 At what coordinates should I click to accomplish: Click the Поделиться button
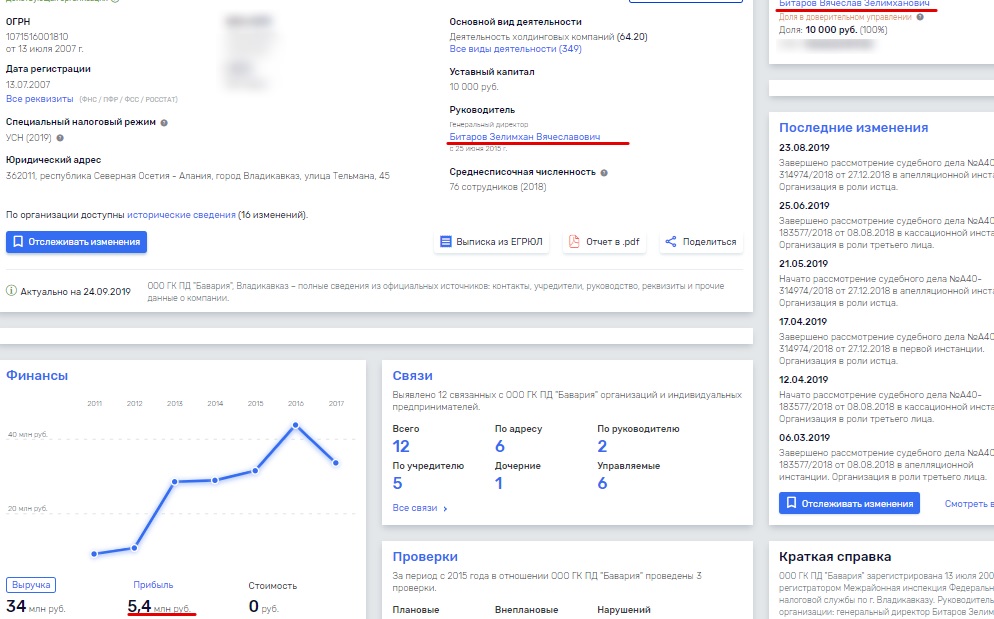(x=701, y=242)
